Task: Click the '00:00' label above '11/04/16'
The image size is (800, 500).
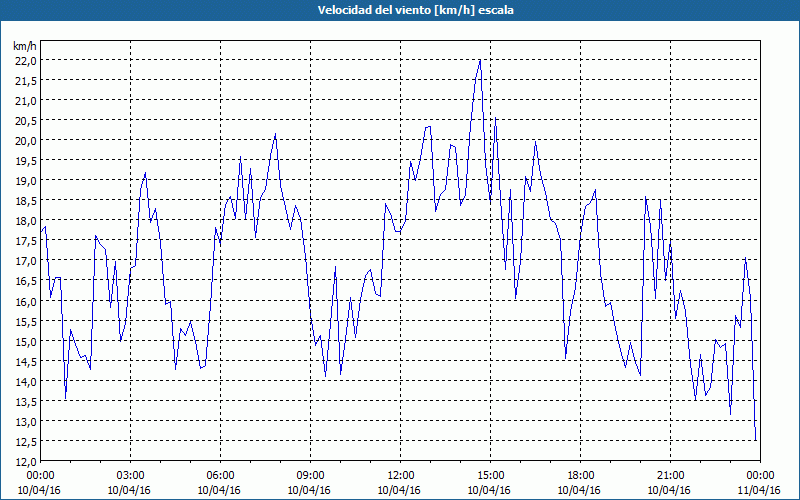Action: coord(760,475)
